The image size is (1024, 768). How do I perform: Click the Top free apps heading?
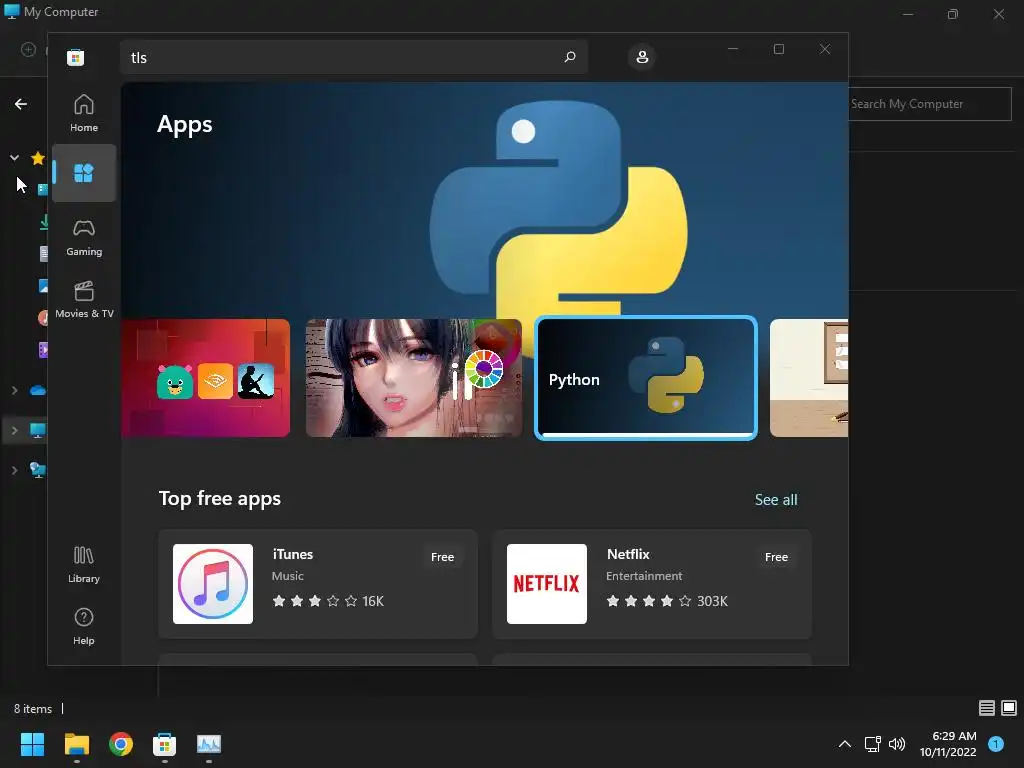[x=219, y=499]
